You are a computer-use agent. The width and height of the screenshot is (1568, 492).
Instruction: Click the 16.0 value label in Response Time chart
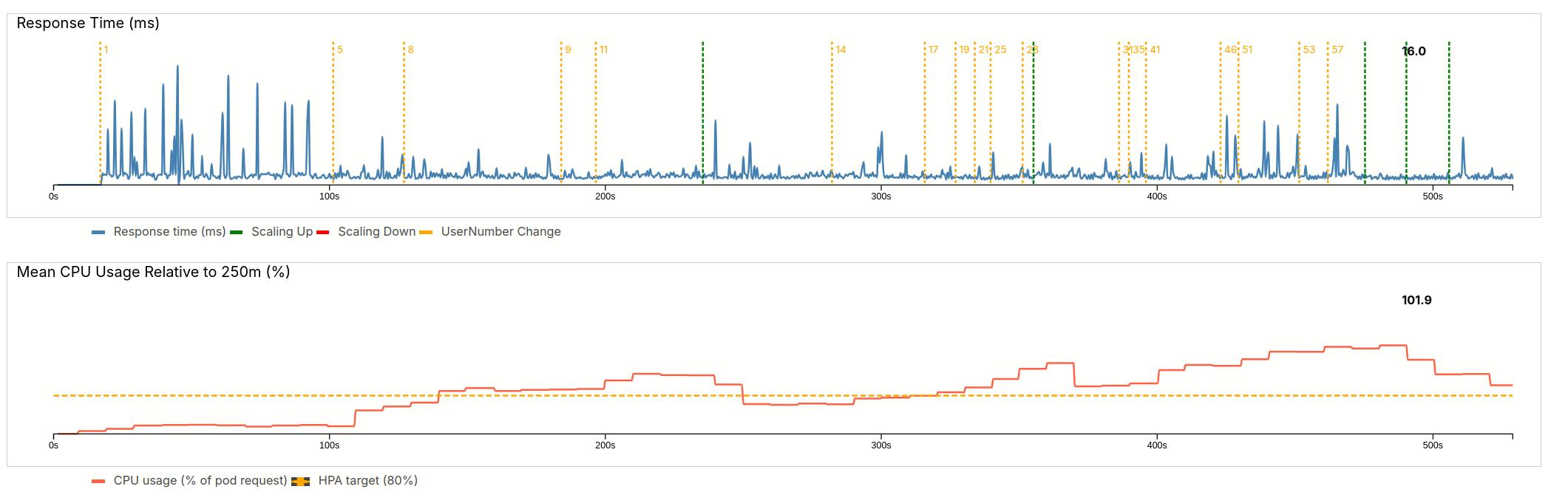1413,52
